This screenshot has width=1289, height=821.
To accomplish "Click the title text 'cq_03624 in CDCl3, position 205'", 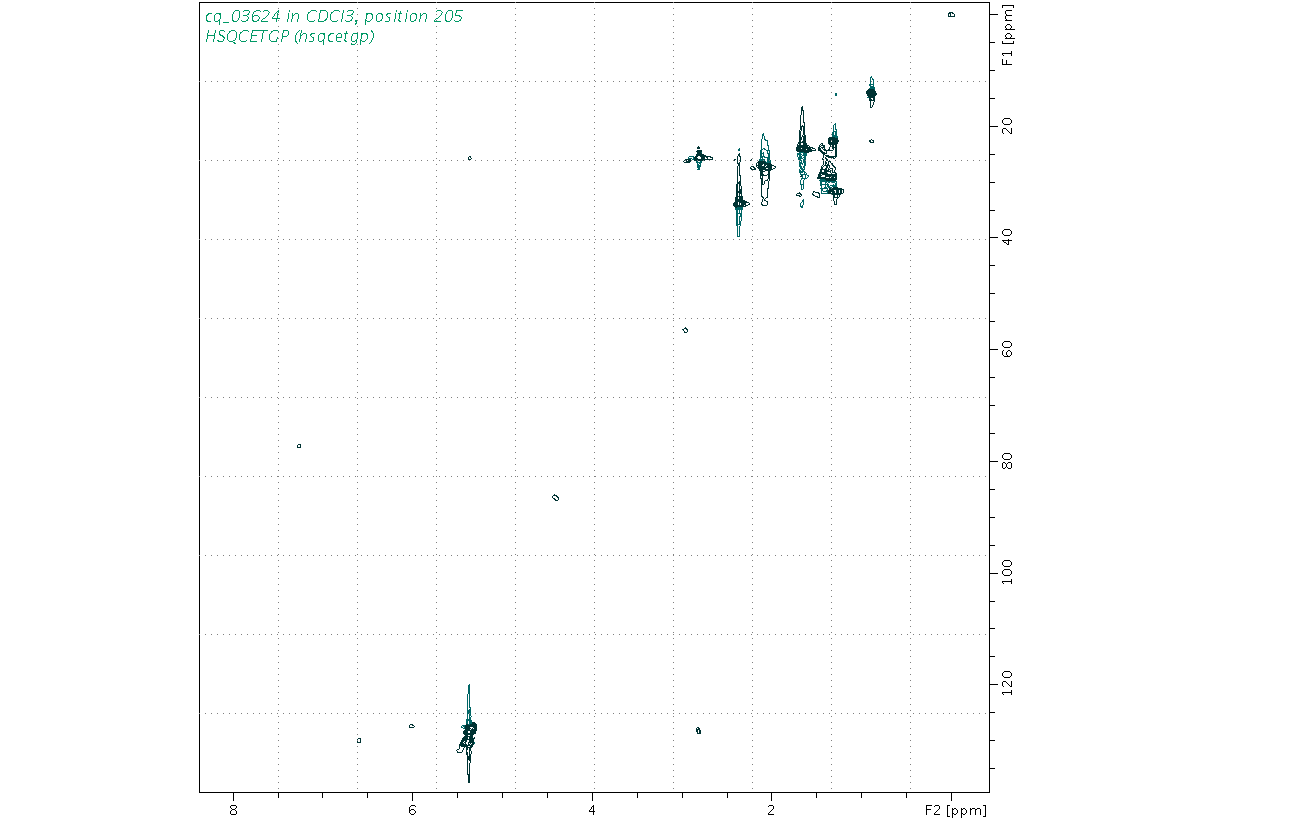I will pyautogui.click(x=334, y=16).
